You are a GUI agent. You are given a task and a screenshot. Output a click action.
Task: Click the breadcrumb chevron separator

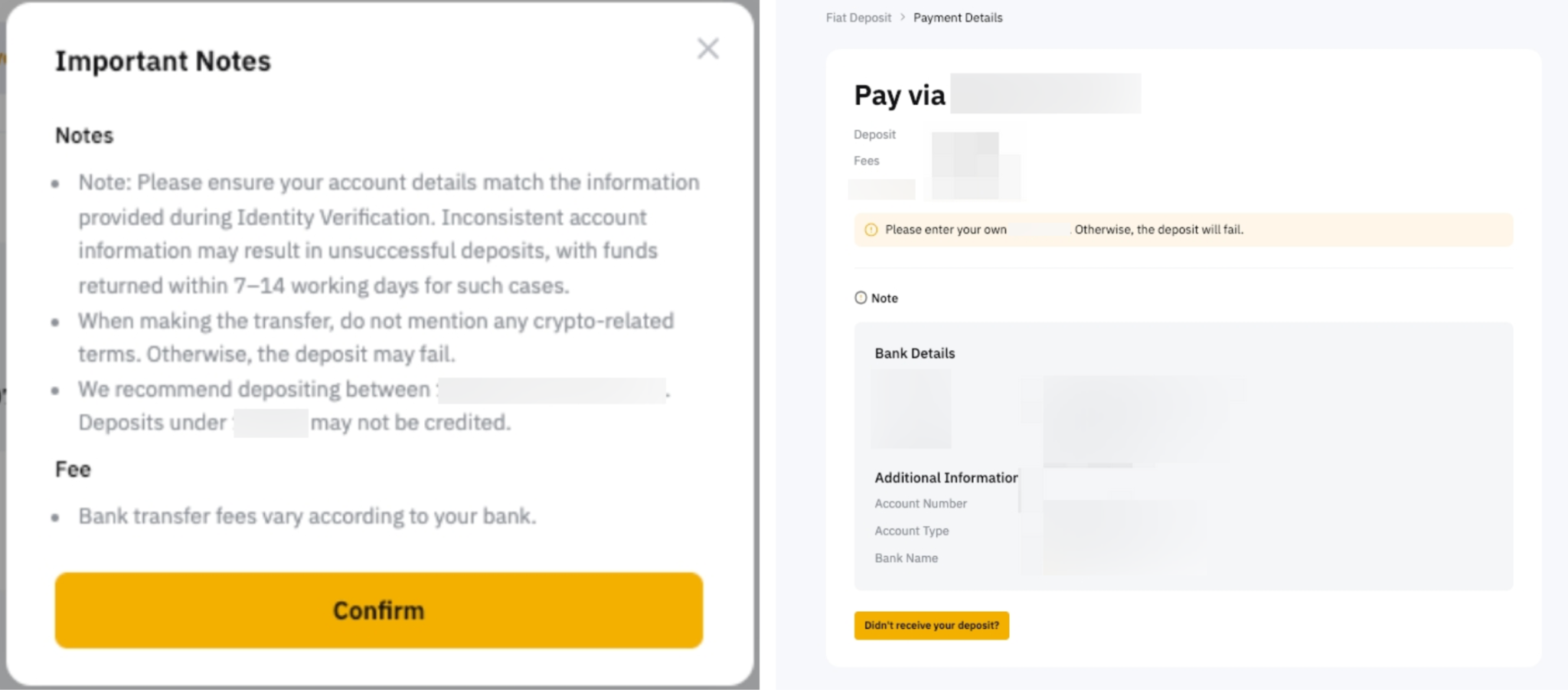(903, 17)
